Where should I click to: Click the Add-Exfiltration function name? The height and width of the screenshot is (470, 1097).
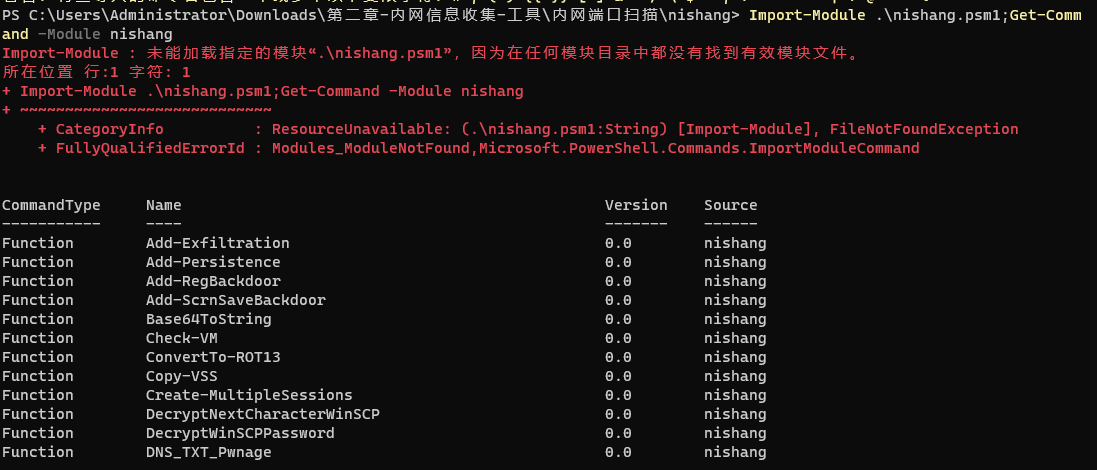point(217,243)
